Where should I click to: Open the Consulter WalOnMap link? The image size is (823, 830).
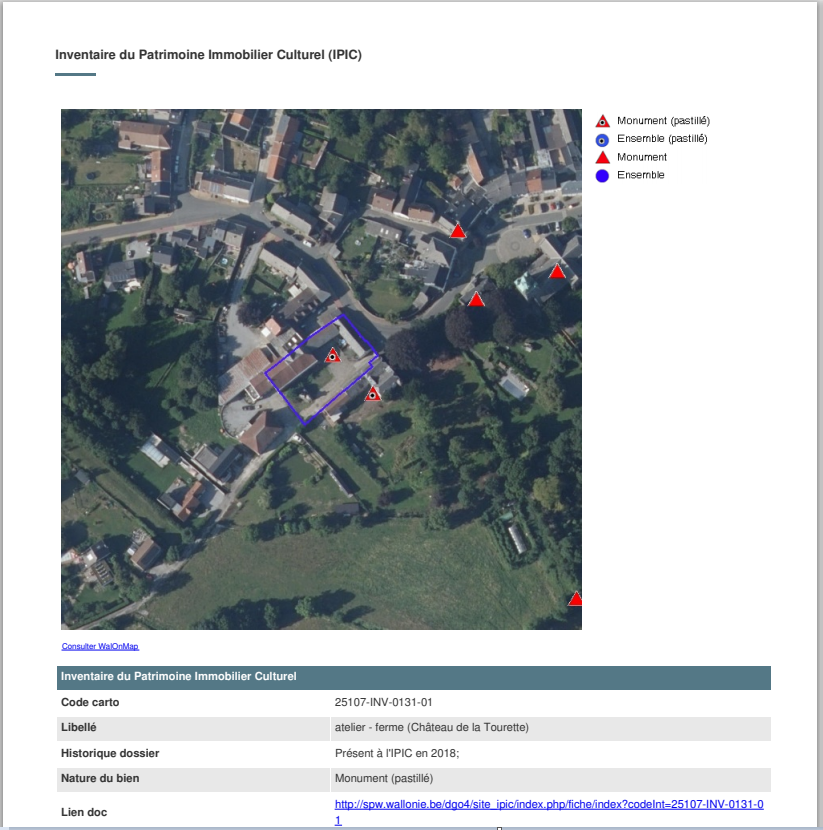coord(100,646)
